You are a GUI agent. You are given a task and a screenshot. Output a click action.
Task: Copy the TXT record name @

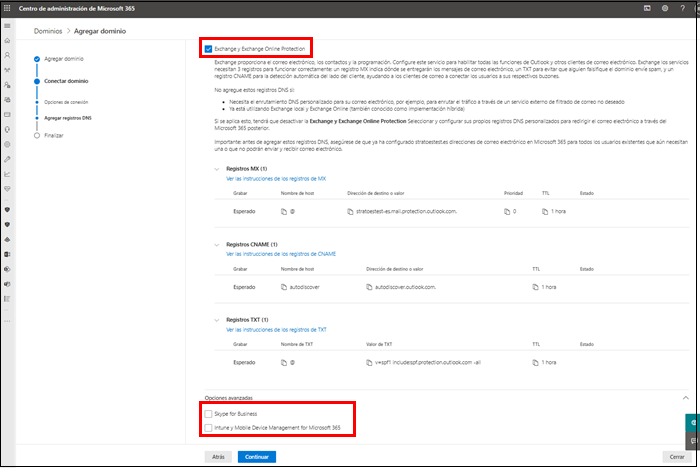tap(284, 363)
